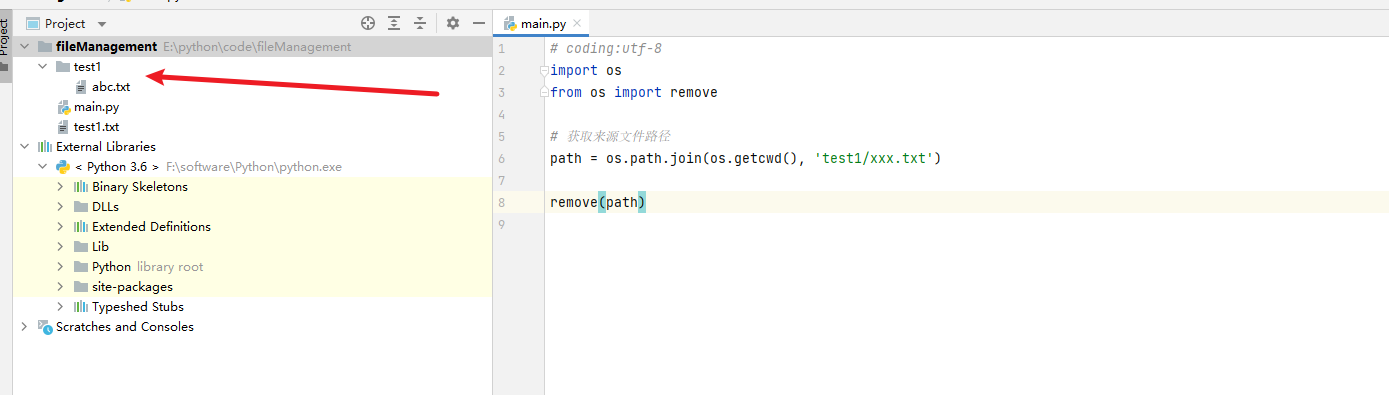This screenshot has width=1389, height=395.
Task: Toggle code folding marker at import os line
Action: (x=544, y=70)
